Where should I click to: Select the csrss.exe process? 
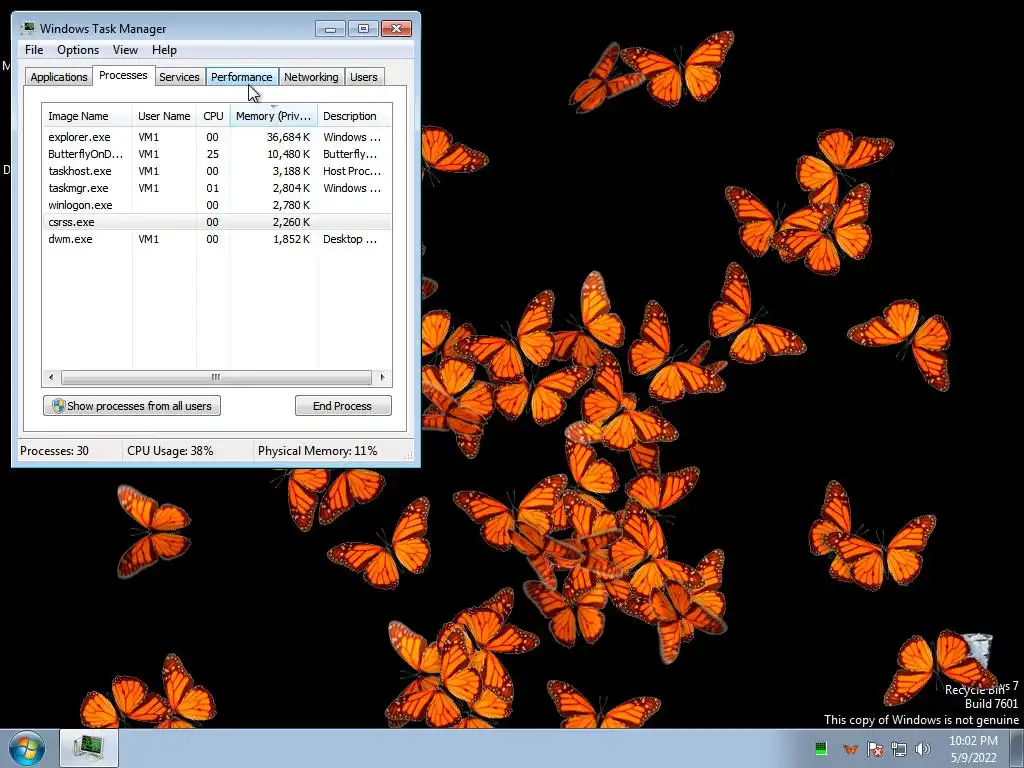(217, 222)
